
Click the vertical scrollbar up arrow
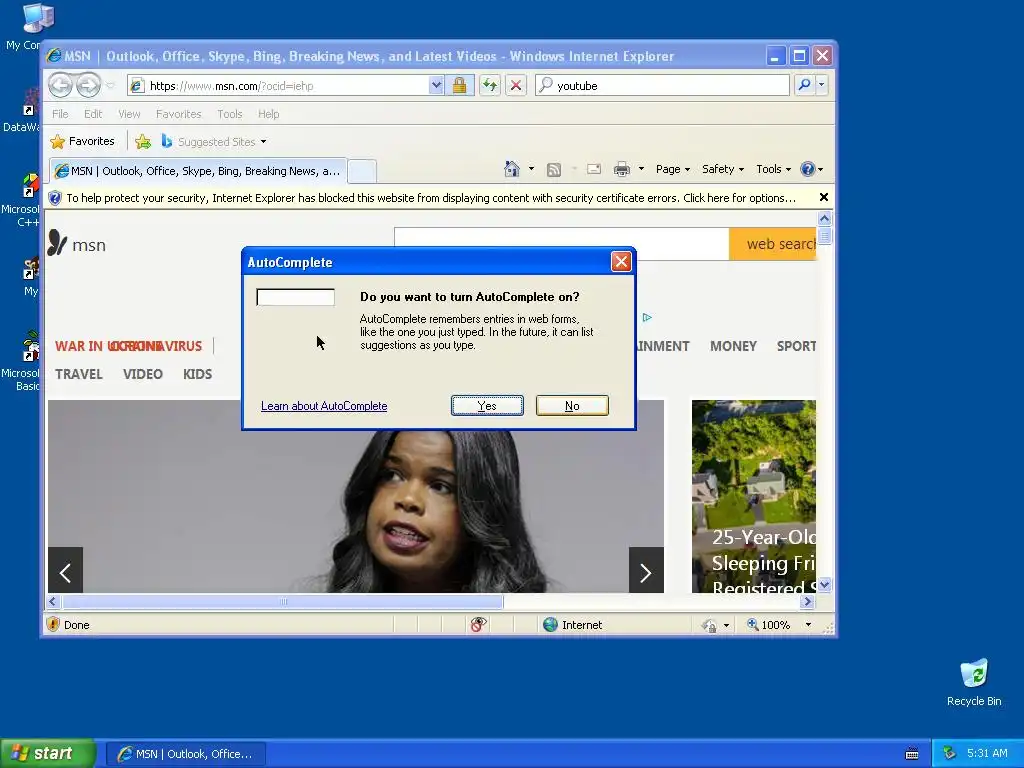[x=824, y=219]
